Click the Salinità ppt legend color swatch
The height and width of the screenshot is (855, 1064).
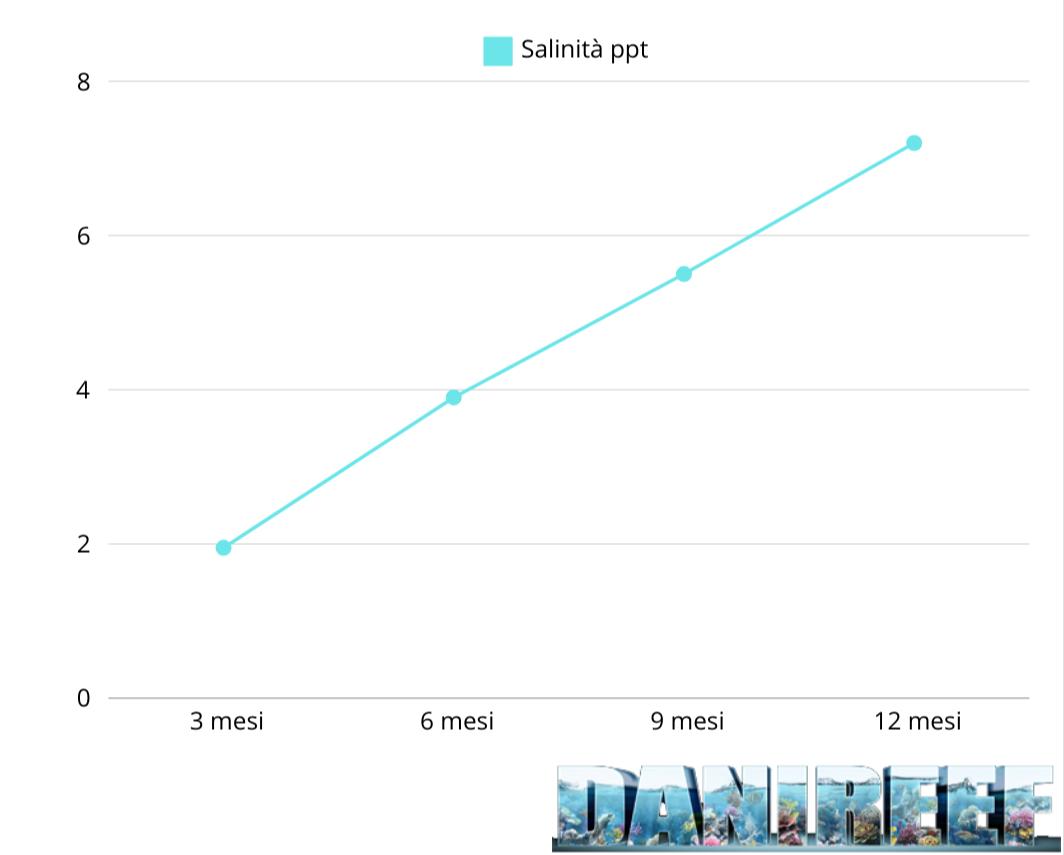(497, 51)
